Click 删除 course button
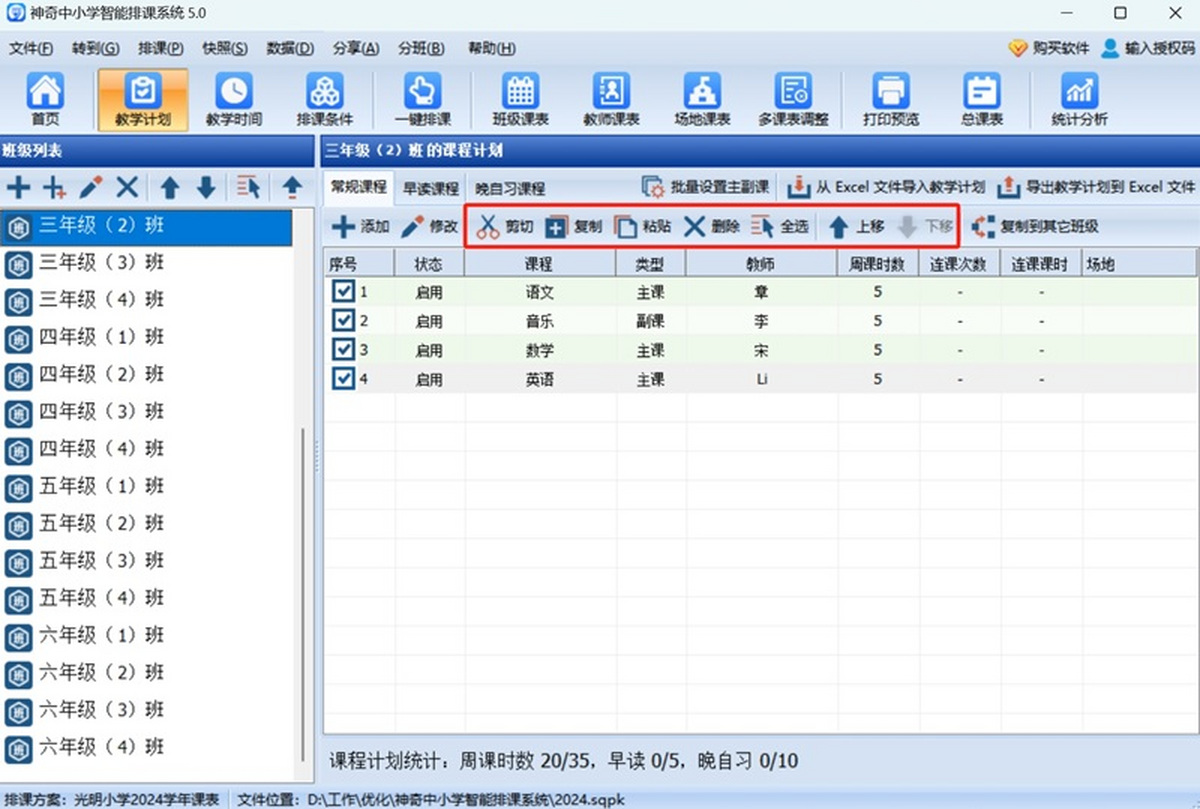 (711, 227)
